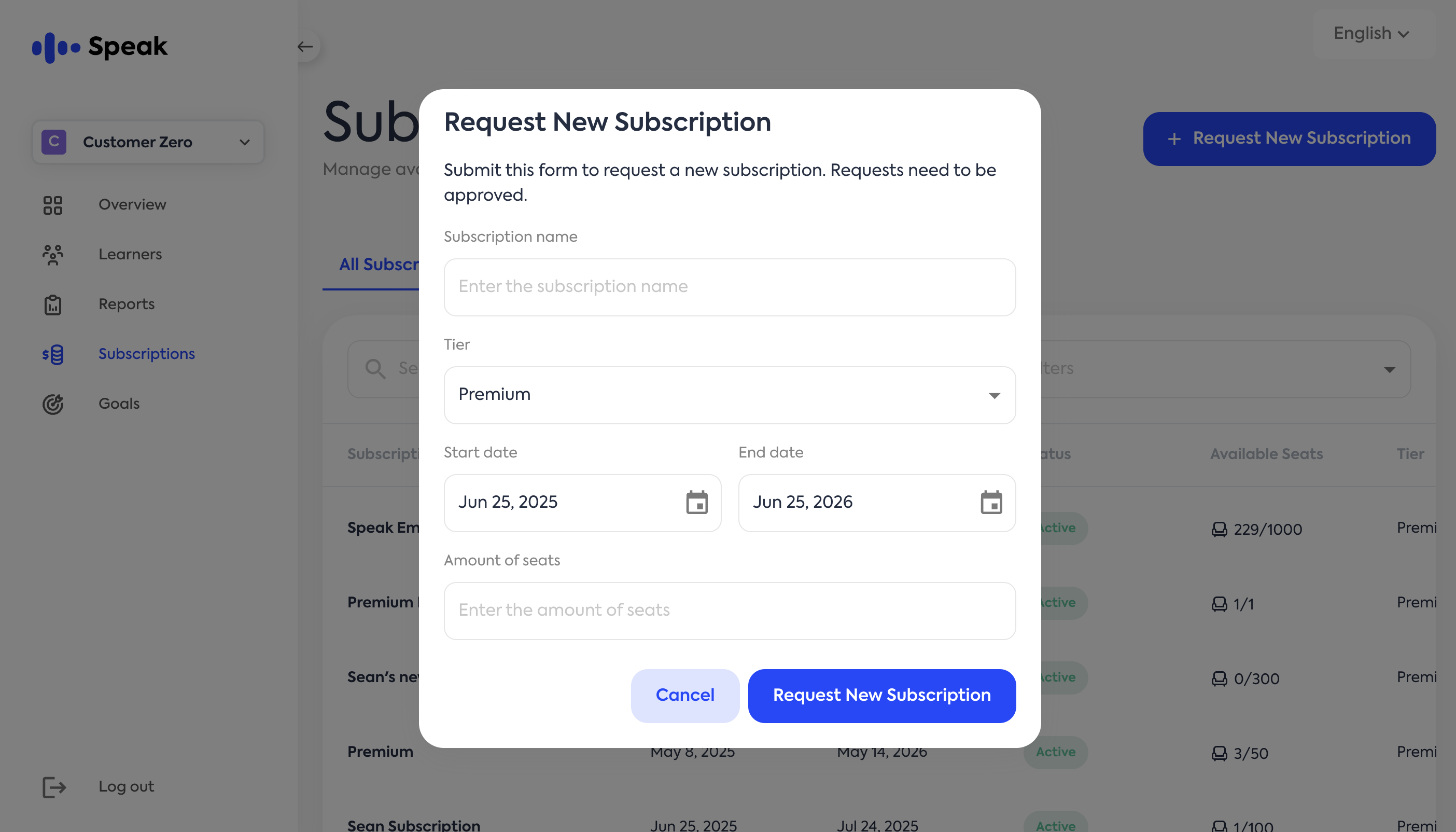Switch to the All Subscriptions tab
The width and height of the screenshot is (1456, 832).
(378, 265)
